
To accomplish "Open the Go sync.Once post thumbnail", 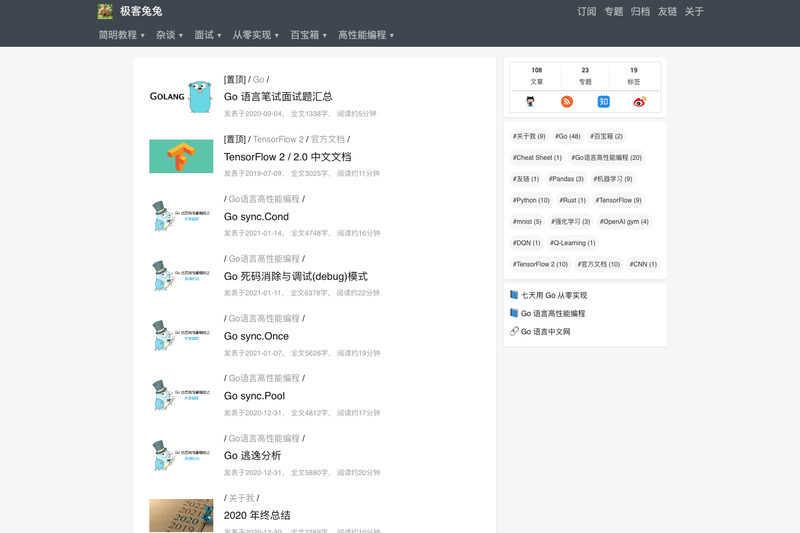I will [181, 336].
